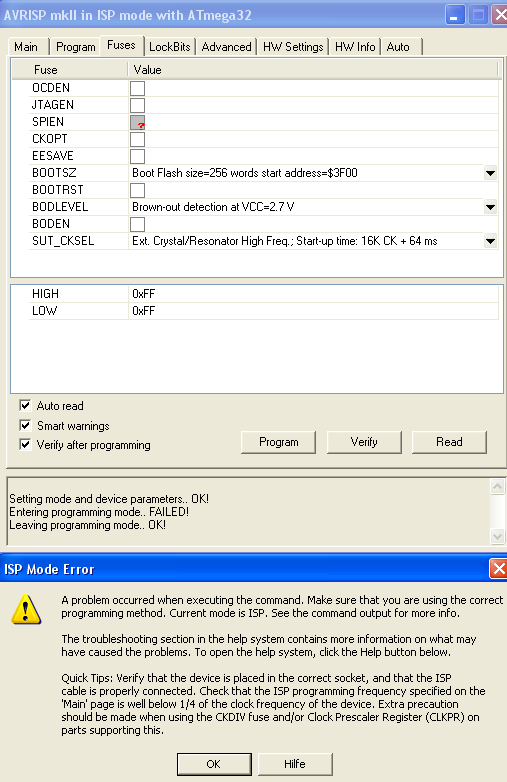Toggle the BOOTRST fuse checkbox
This screenshot has width=507, height=782.
pyautogui.click(x=138, y=190)
